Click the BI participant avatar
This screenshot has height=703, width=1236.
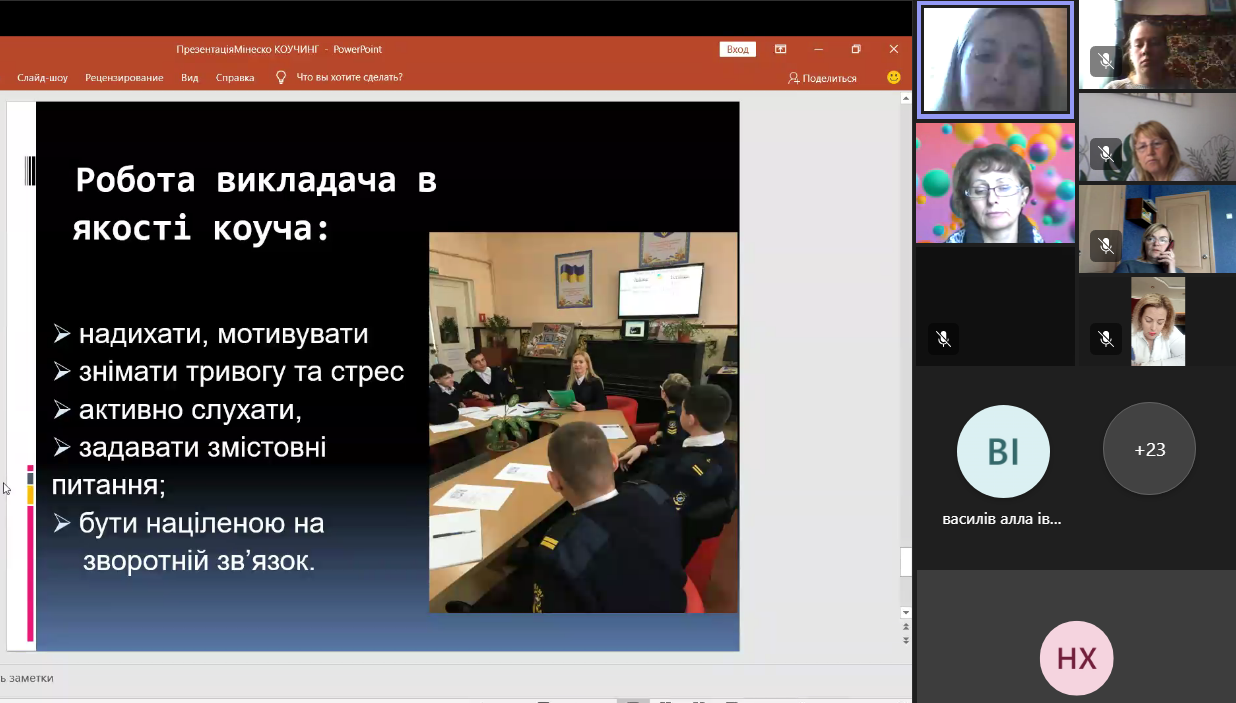(1003, 452)
